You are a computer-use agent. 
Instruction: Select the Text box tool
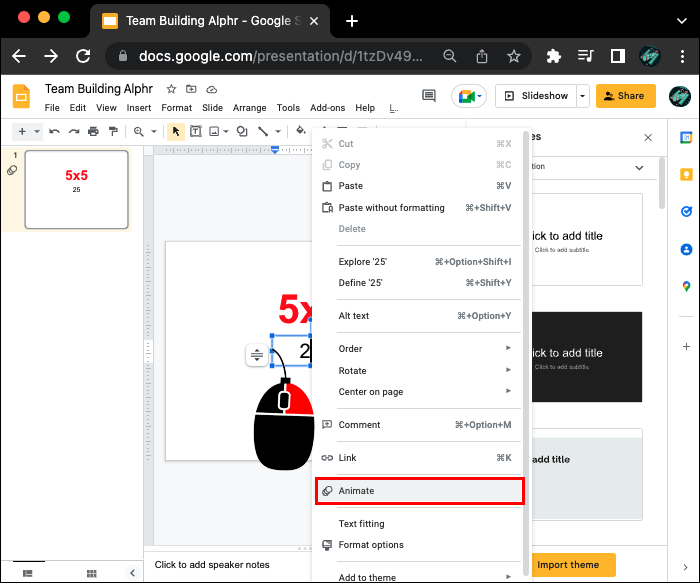pos(195,131)
